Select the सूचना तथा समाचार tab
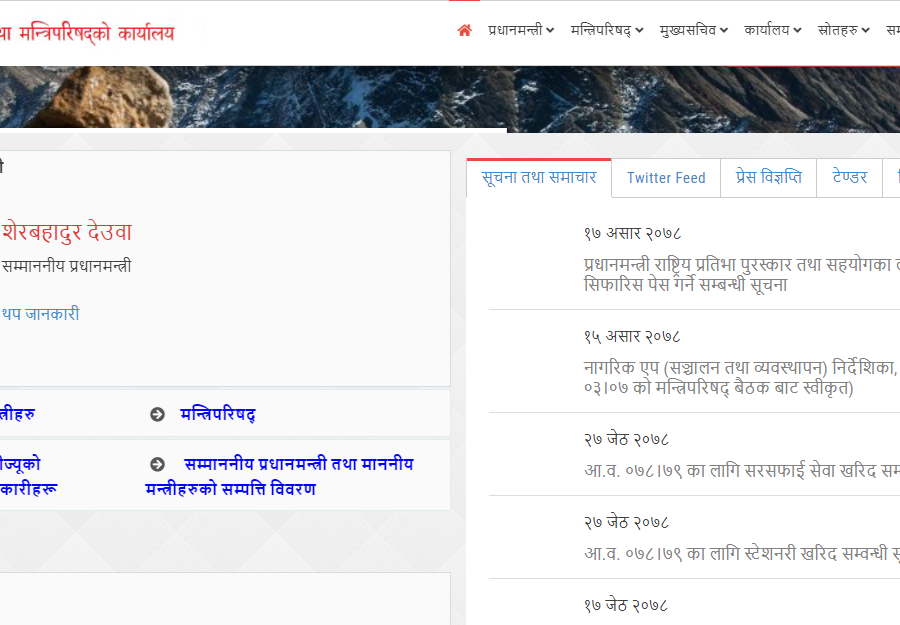This screenshot has width=900, height=625. click(x=539, y=178)
